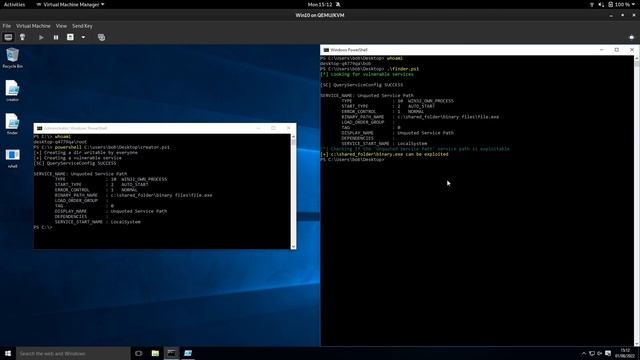The height and width of the screenshot is (360, 640).
Task: Click the prompt line in right PowerShell
Action: pos(352,160)
